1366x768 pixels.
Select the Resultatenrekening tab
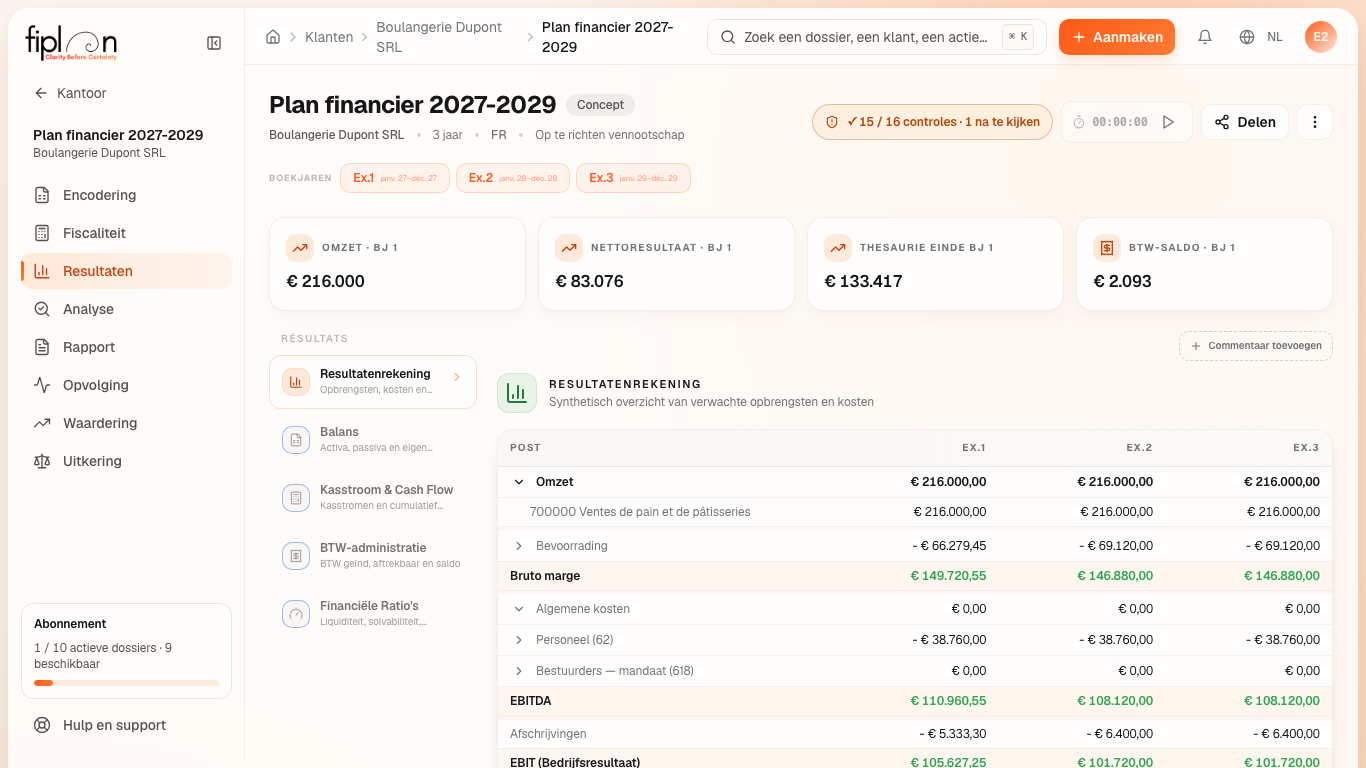tap(373, 382)
